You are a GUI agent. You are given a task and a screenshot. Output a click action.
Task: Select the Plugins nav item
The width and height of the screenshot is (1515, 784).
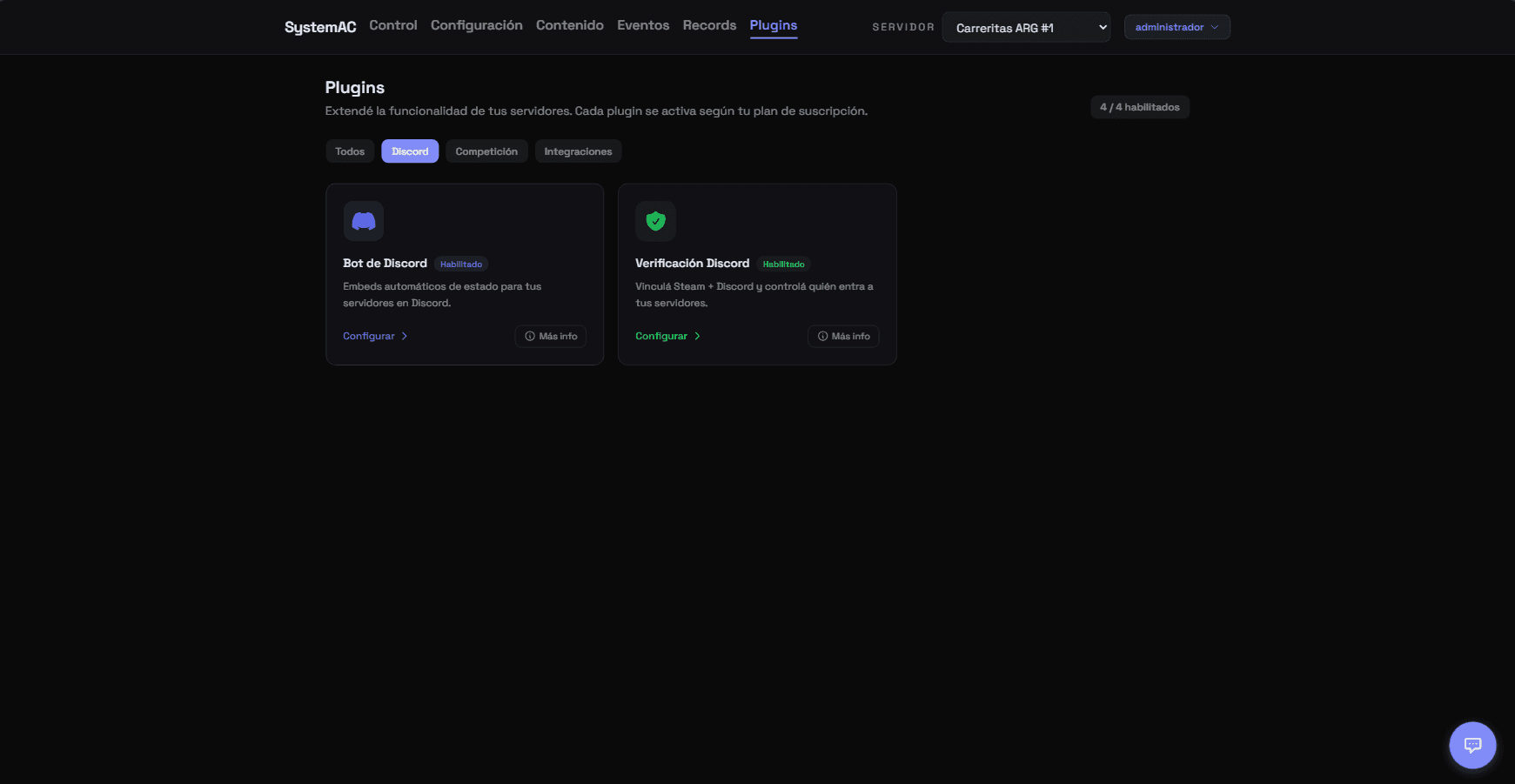tap(774, 25)
